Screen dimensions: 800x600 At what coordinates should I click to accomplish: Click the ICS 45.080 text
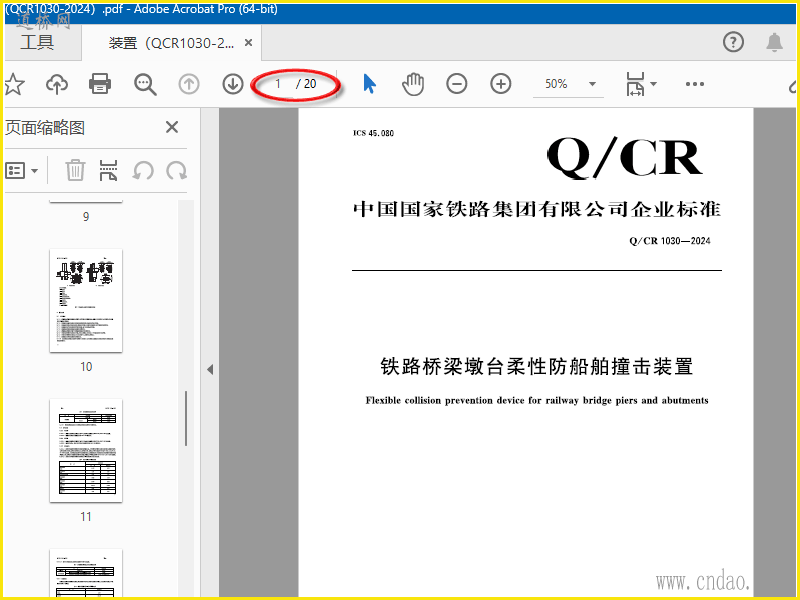coord(373,133)
